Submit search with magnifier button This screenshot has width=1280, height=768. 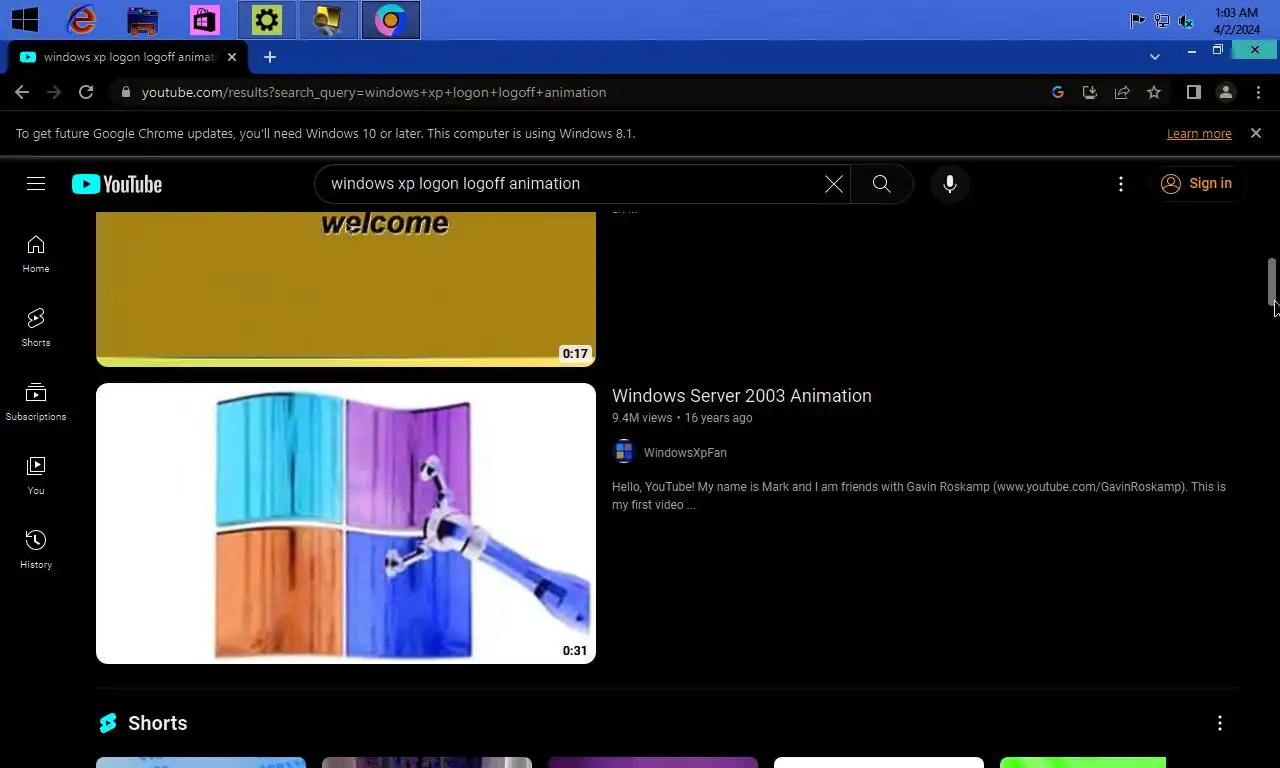(x=881, y=184)
